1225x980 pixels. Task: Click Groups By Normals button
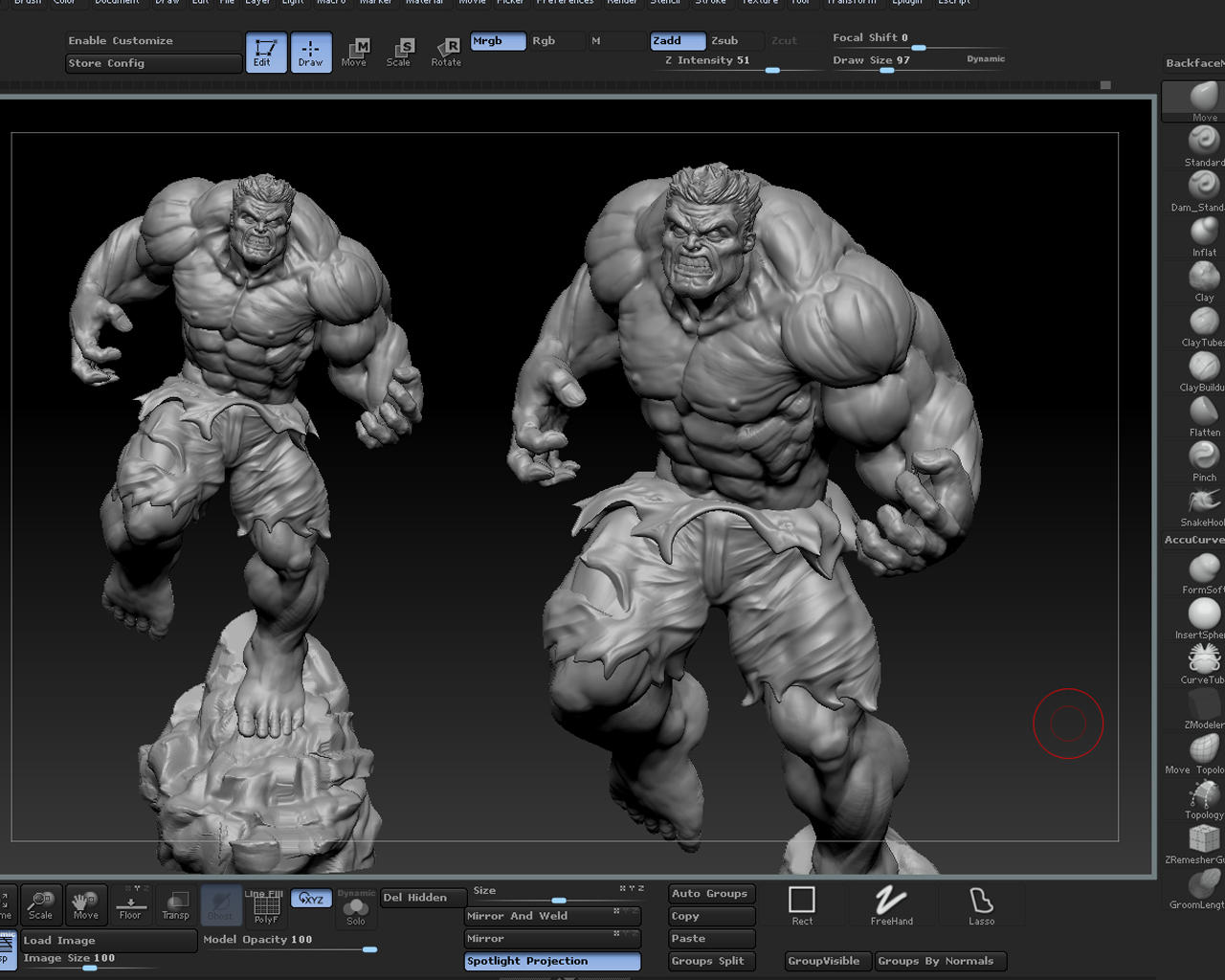click(939, 961)
